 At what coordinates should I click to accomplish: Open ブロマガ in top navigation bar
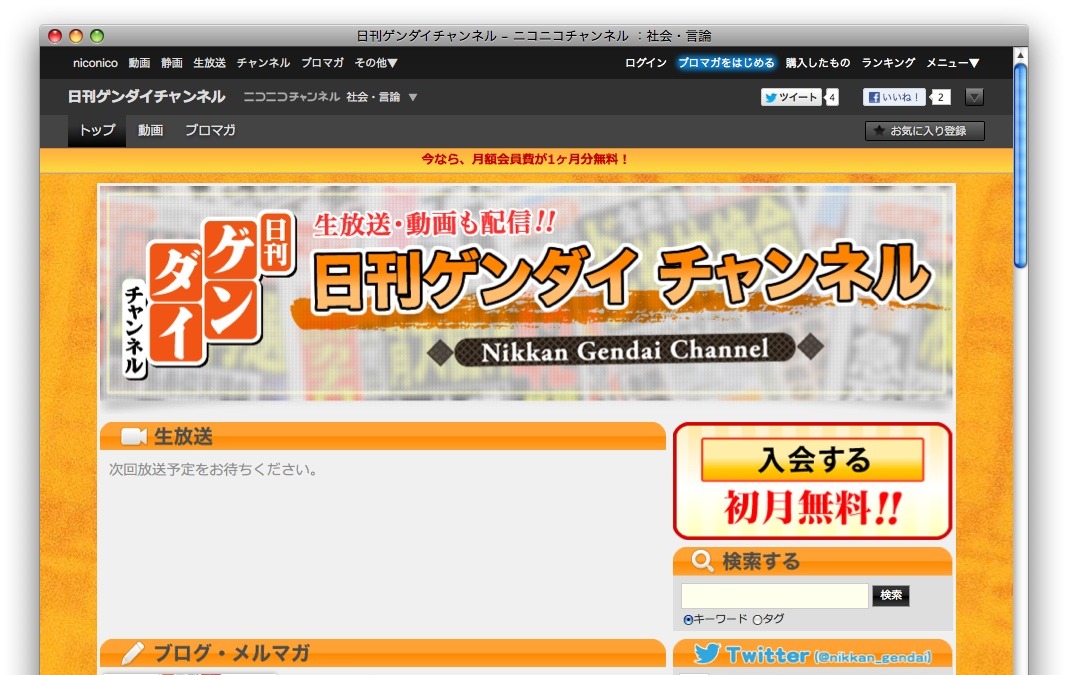(322, 63)
